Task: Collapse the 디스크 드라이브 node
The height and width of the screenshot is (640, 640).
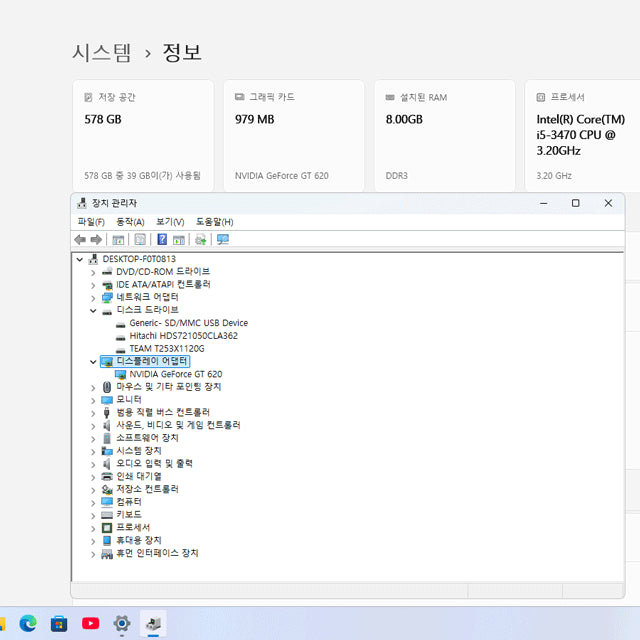Action: pos(93,311)
